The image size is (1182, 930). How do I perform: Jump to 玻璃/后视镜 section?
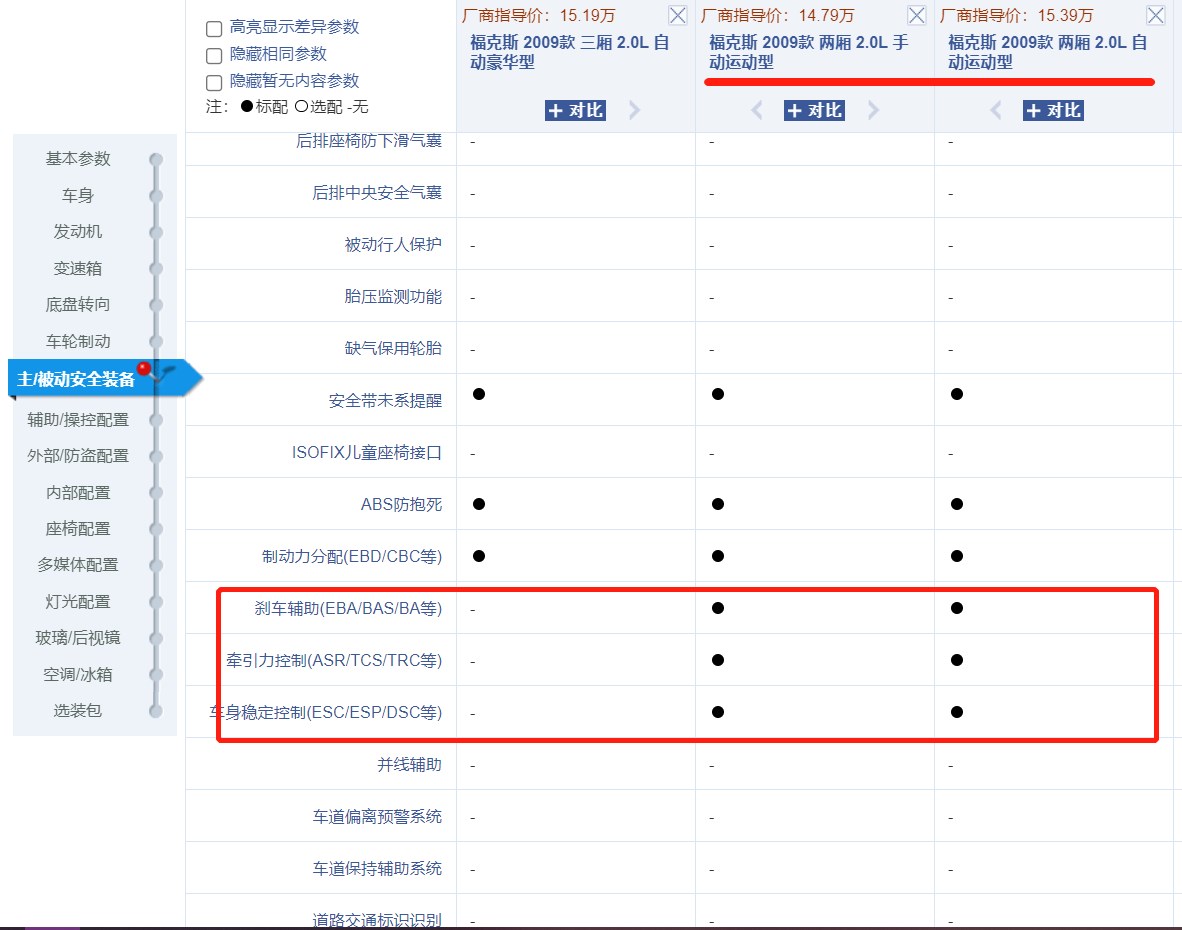[78, 638]
